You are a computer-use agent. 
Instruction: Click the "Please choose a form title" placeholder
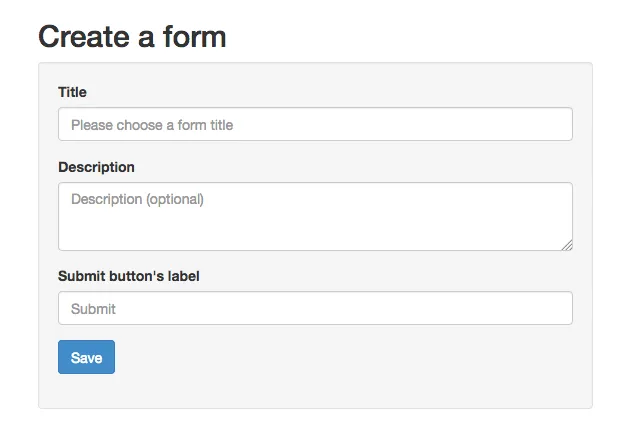(152, 125)
